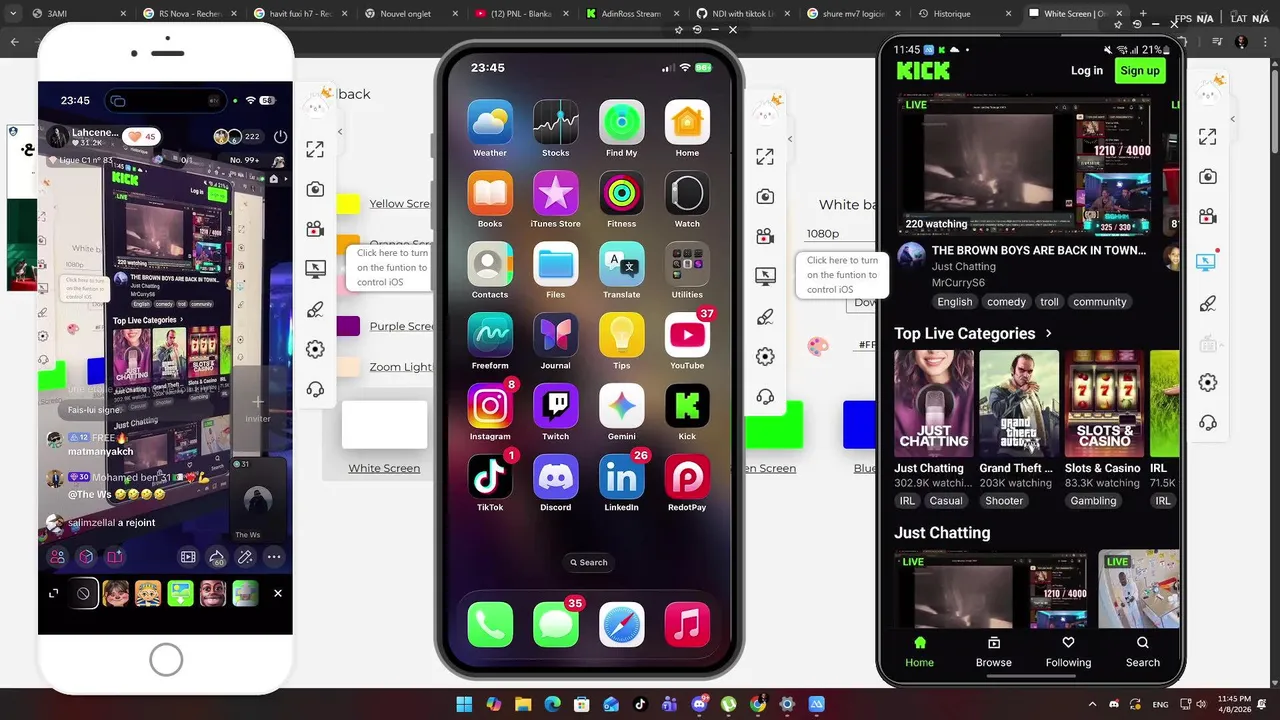1280x720 pixels.
Task: Select the no-effect circle in TikTok effects tray
Action: tap(84, 593)
